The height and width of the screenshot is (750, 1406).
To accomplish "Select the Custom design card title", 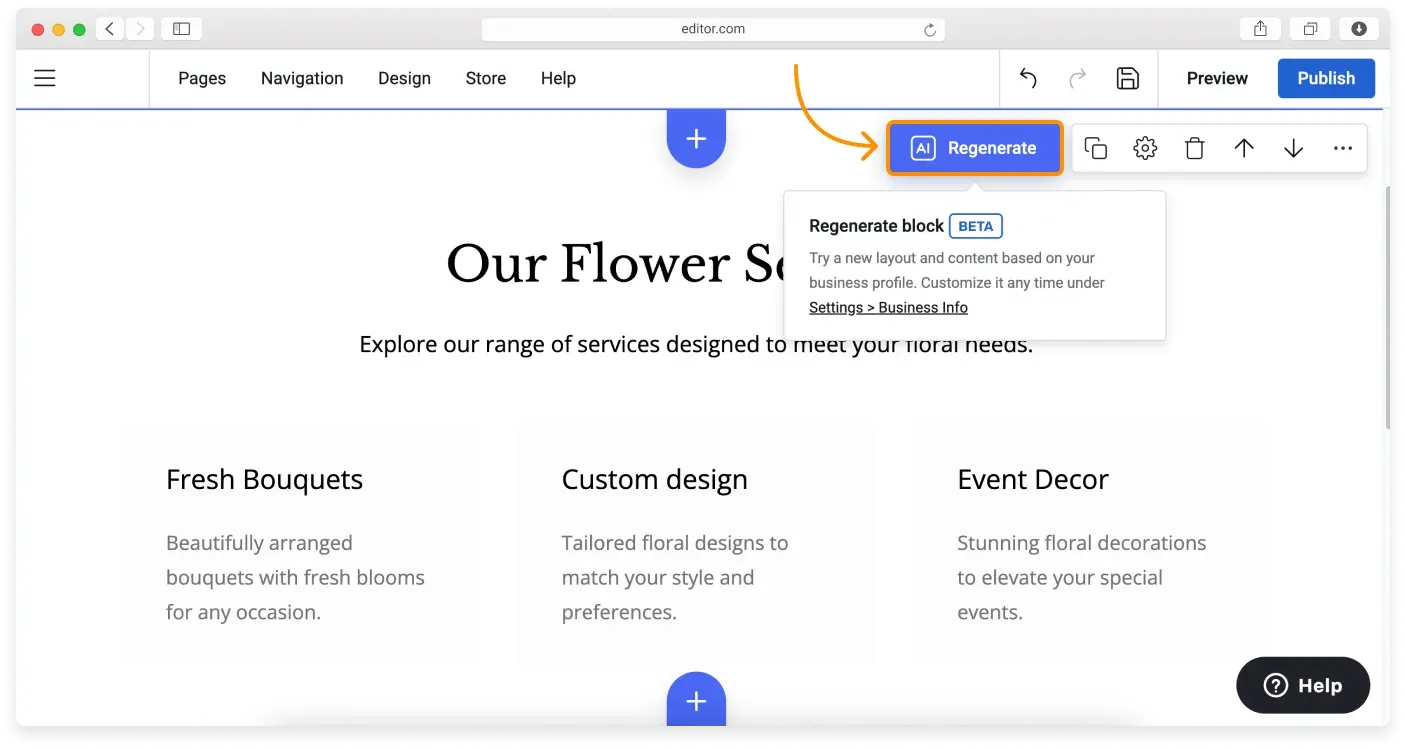I will 655,480.
